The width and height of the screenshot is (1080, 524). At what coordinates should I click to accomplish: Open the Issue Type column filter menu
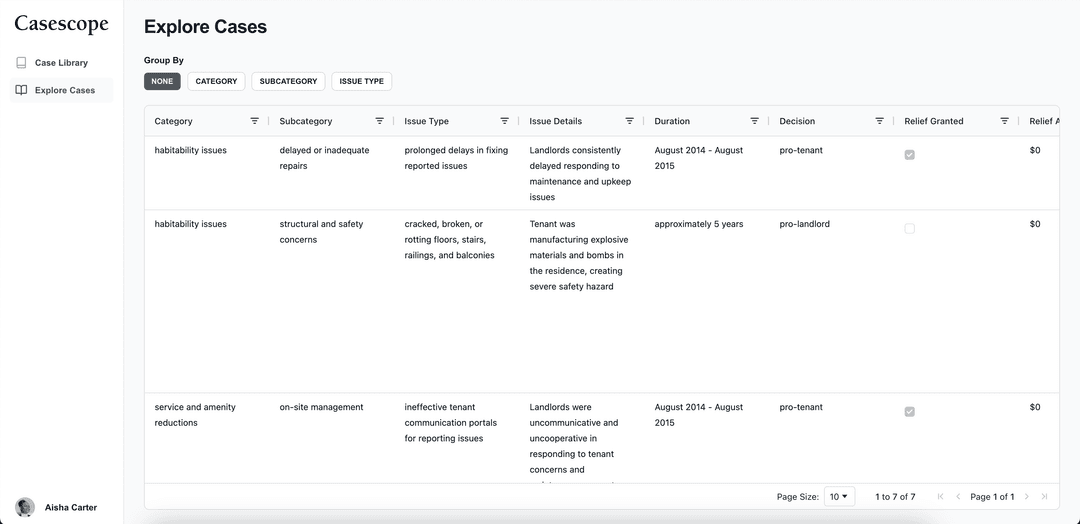pos(504,121)
